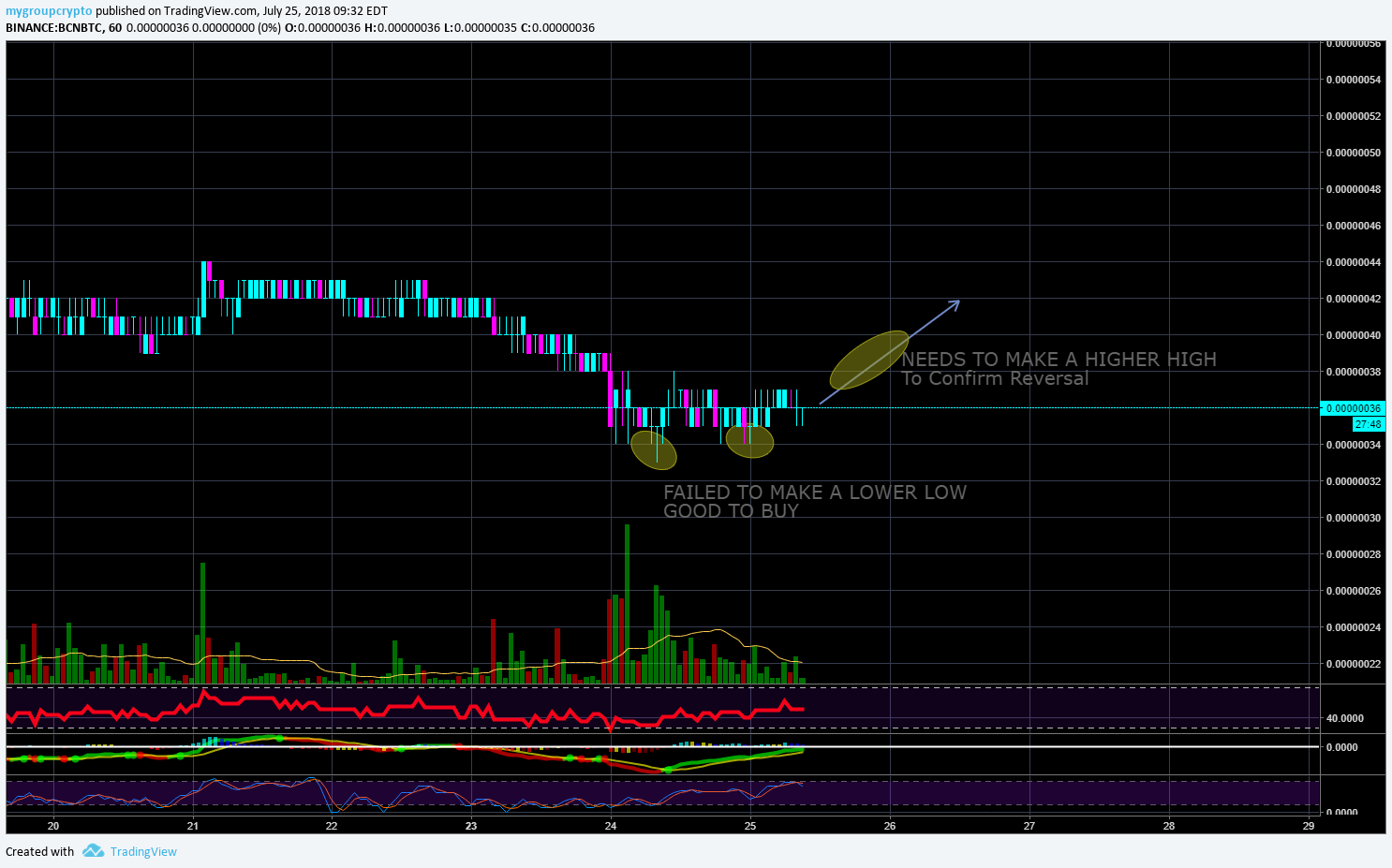Click date label 29 on time axis

(x=1309, y=826)
